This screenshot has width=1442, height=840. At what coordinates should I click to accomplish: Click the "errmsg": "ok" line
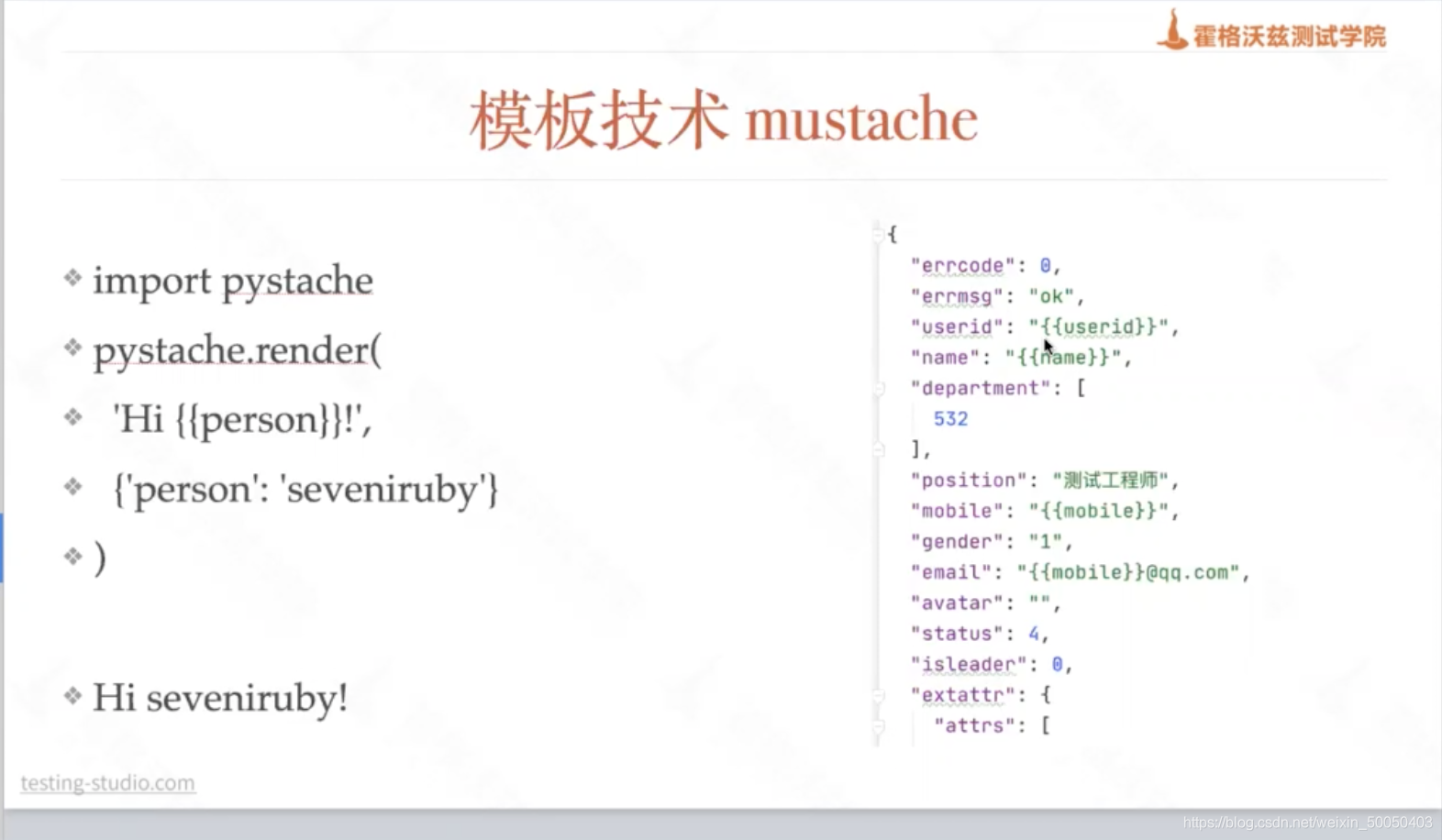[997, 296]
